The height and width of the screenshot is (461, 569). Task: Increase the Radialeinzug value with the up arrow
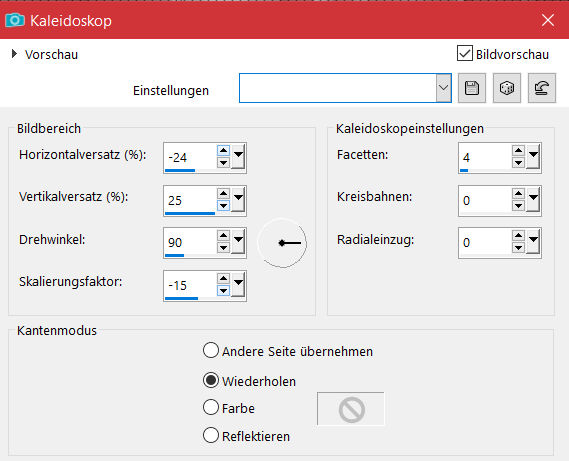(519, 236)
